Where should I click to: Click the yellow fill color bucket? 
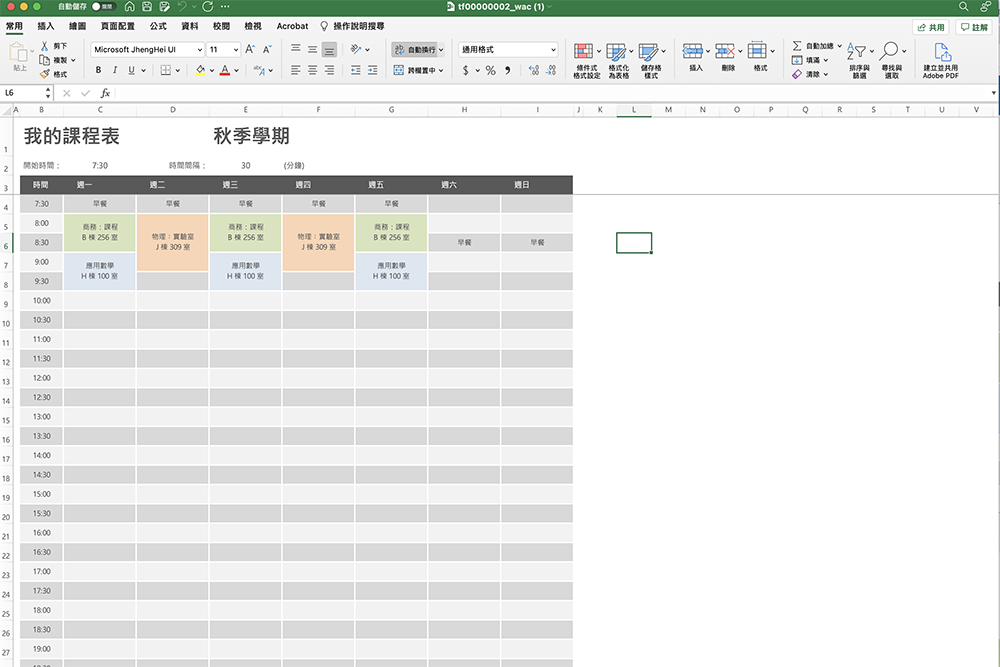199,70
